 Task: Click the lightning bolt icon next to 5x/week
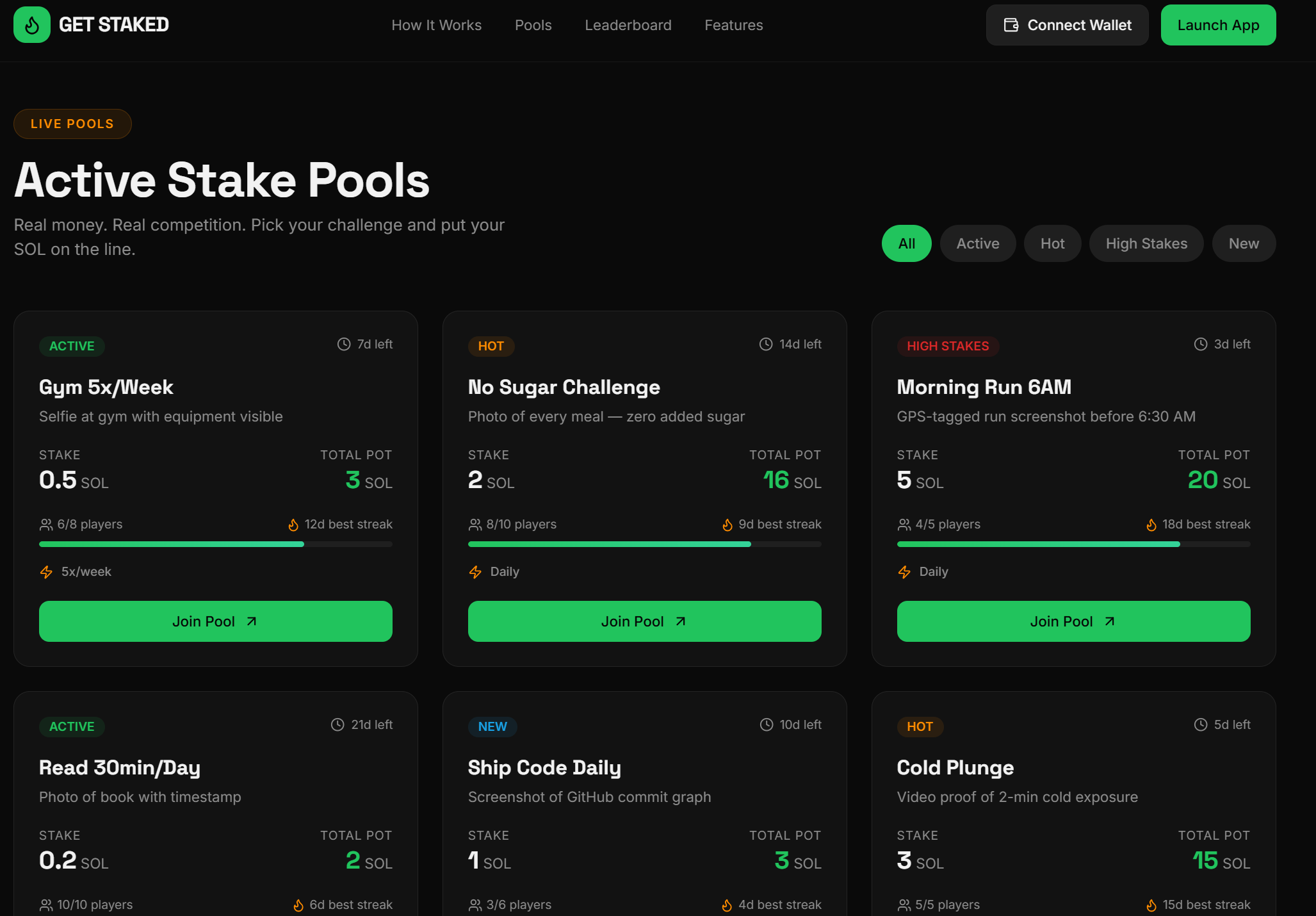point(46,572)
